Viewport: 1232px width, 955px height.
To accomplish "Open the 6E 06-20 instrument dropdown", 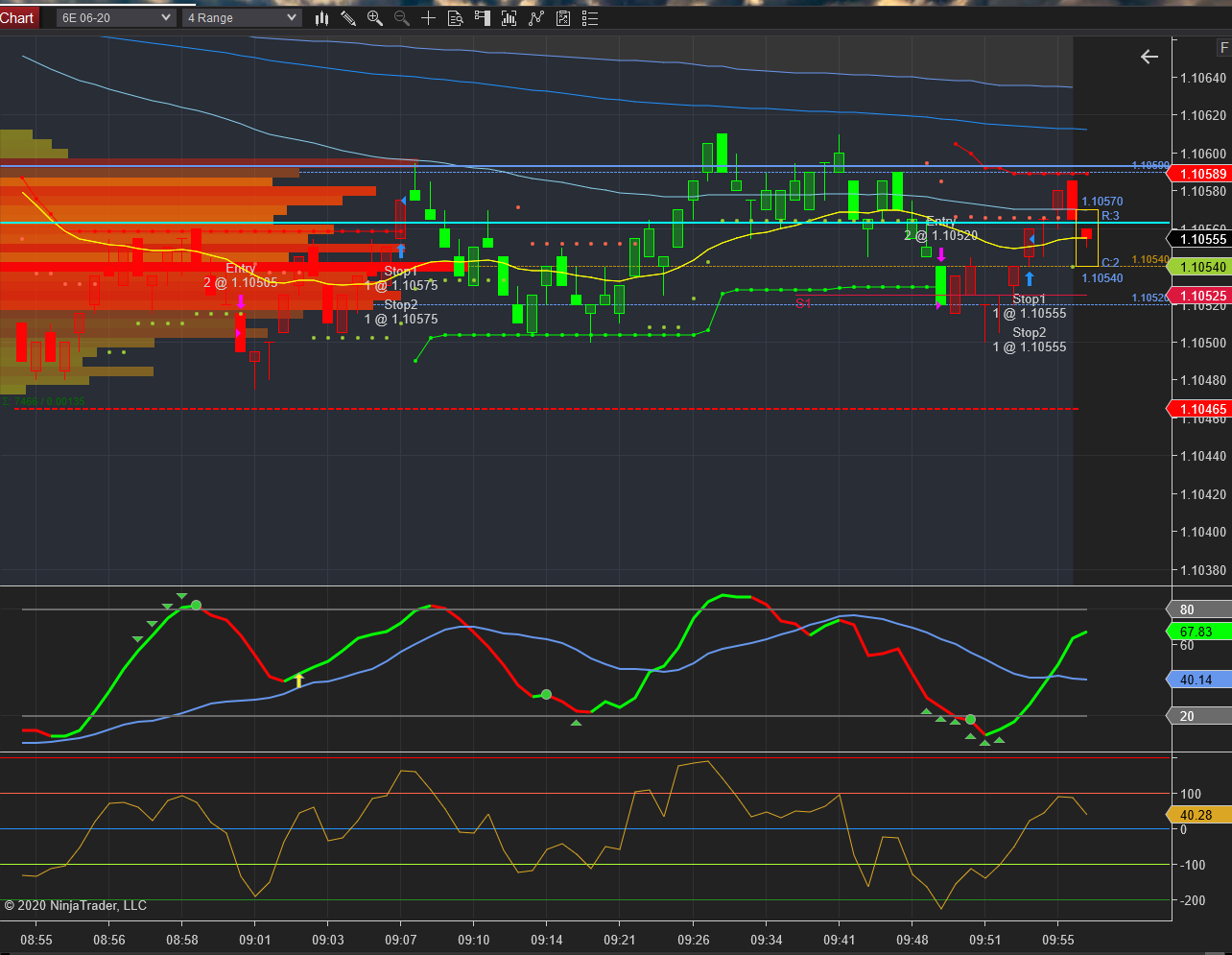I will [116, 17].
